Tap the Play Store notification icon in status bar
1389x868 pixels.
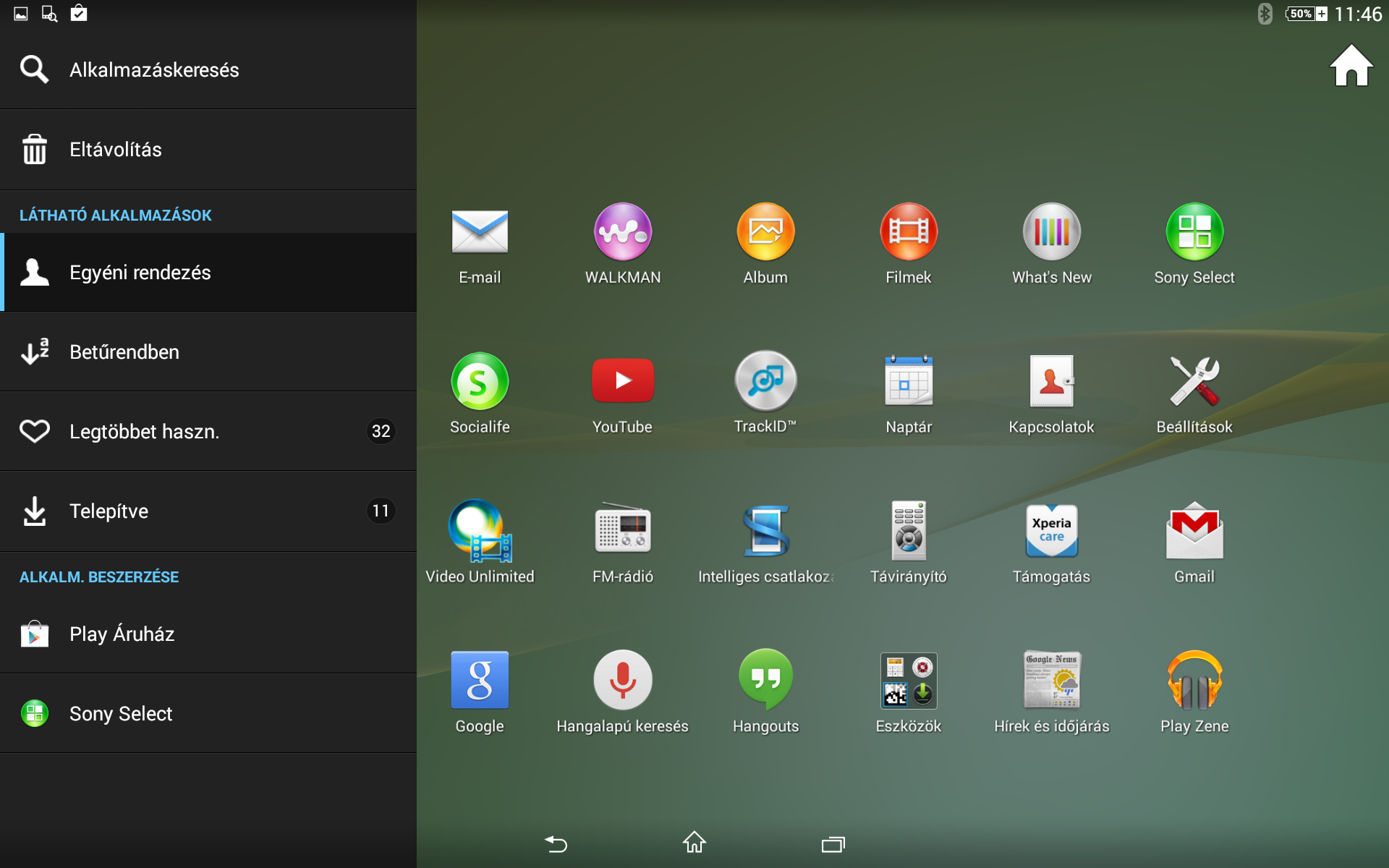tap(79, 13)
